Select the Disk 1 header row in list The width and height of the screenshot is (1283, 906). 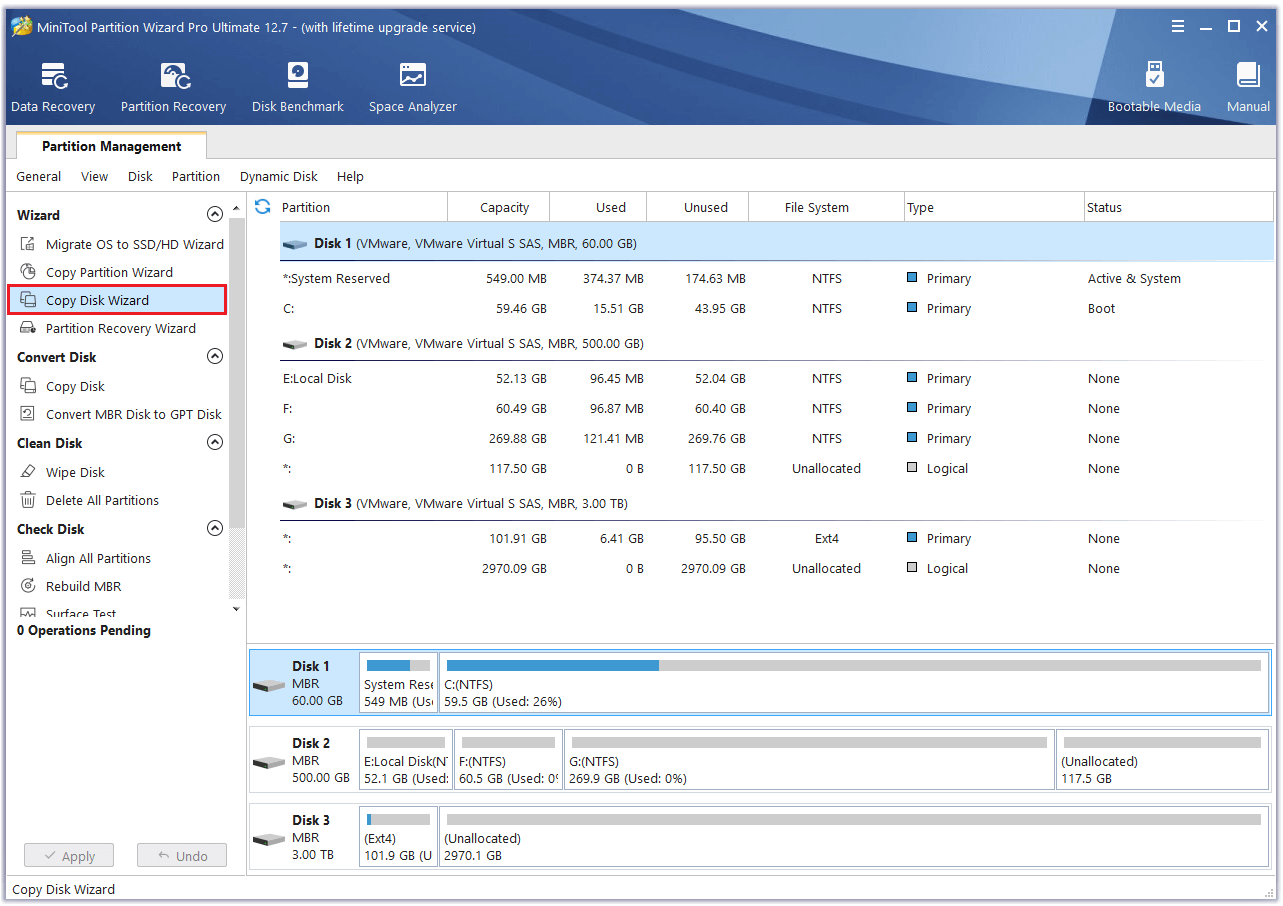tap(776, 243)
